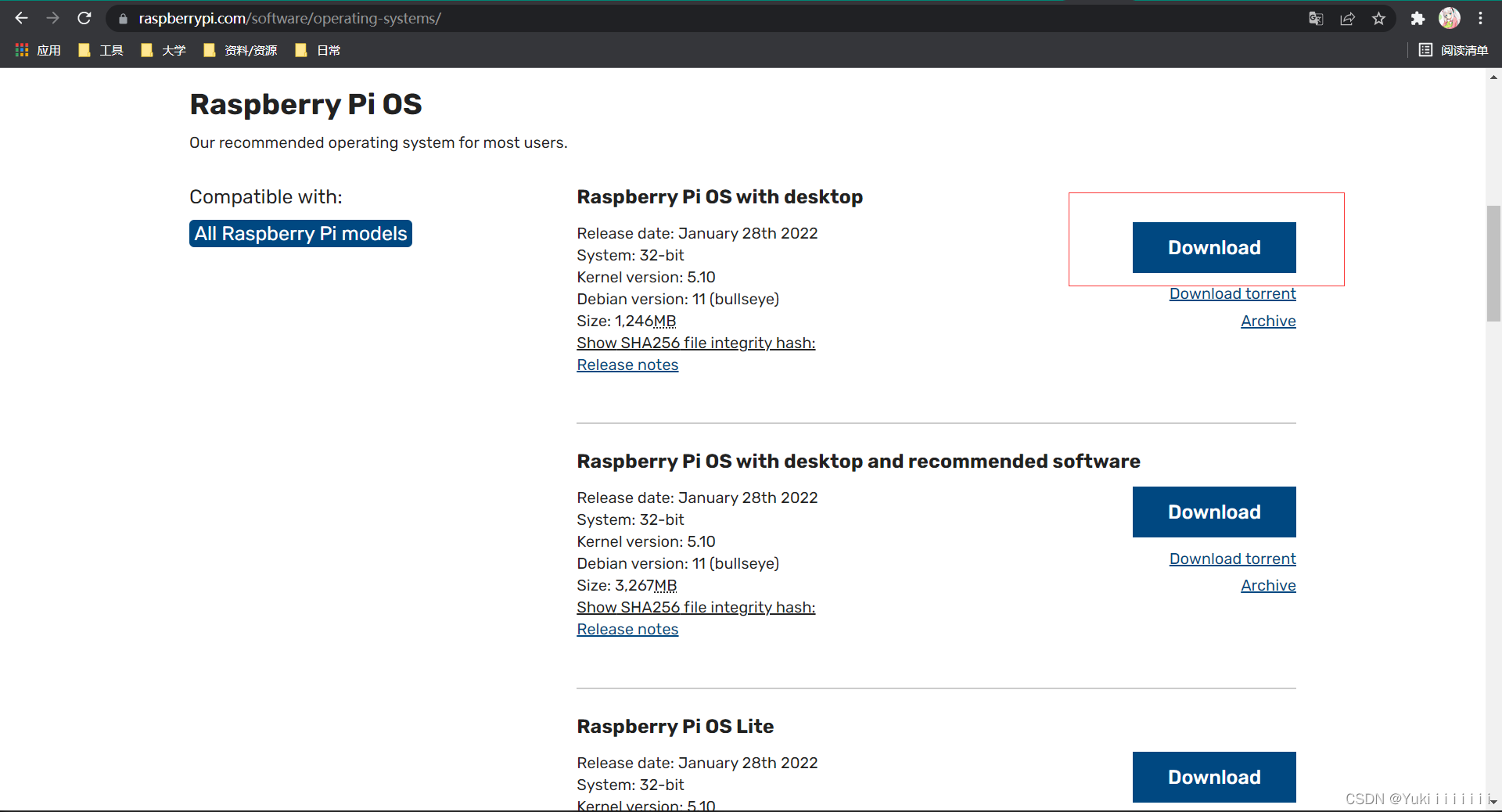
Task: Click the Raspberry Pi OS heading
Action: tap(306, 104)
